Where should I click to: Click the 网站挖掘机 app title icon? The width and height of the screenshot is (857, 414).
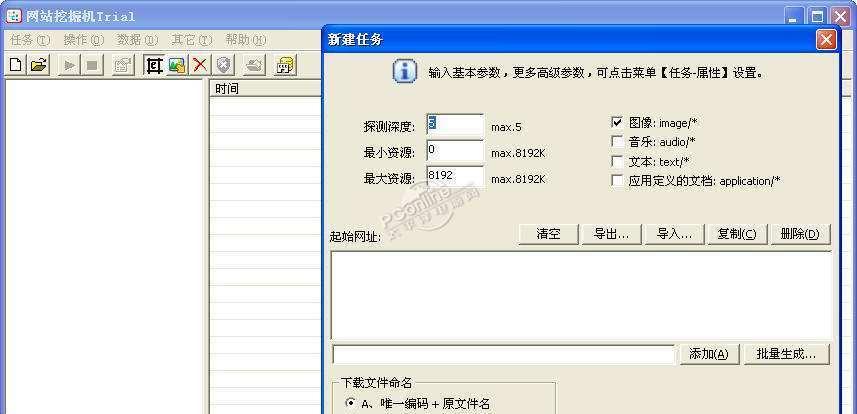[13, 16]
